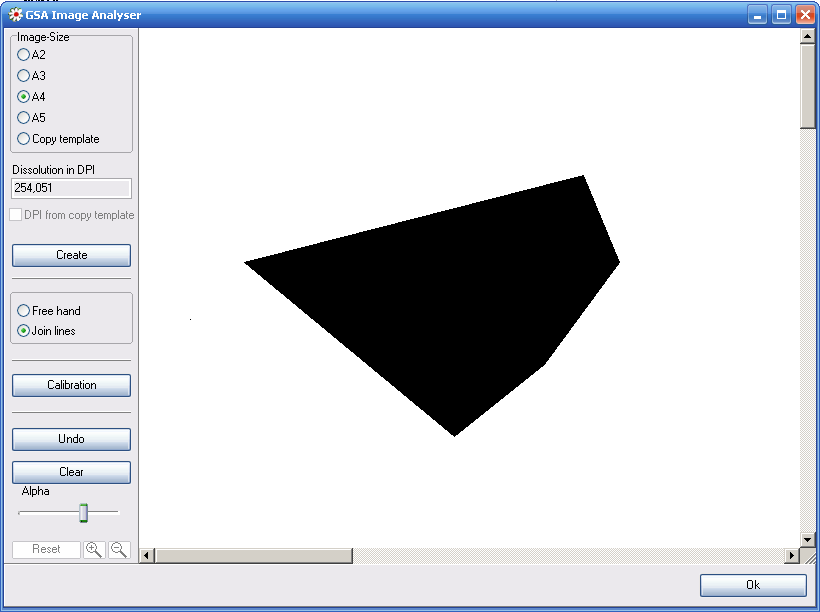Undo the last drawing step

tap(72, 439)
